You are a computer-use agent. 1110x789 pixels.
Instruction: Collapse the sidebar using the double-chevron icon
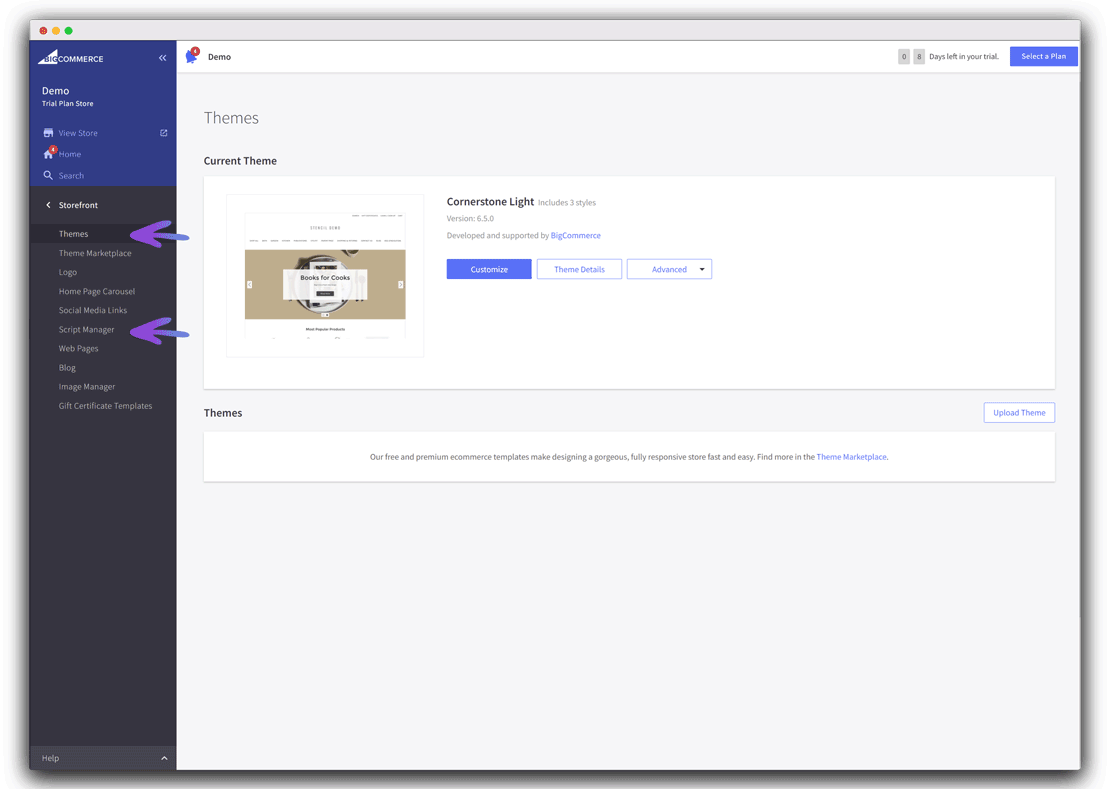[162, 57]
